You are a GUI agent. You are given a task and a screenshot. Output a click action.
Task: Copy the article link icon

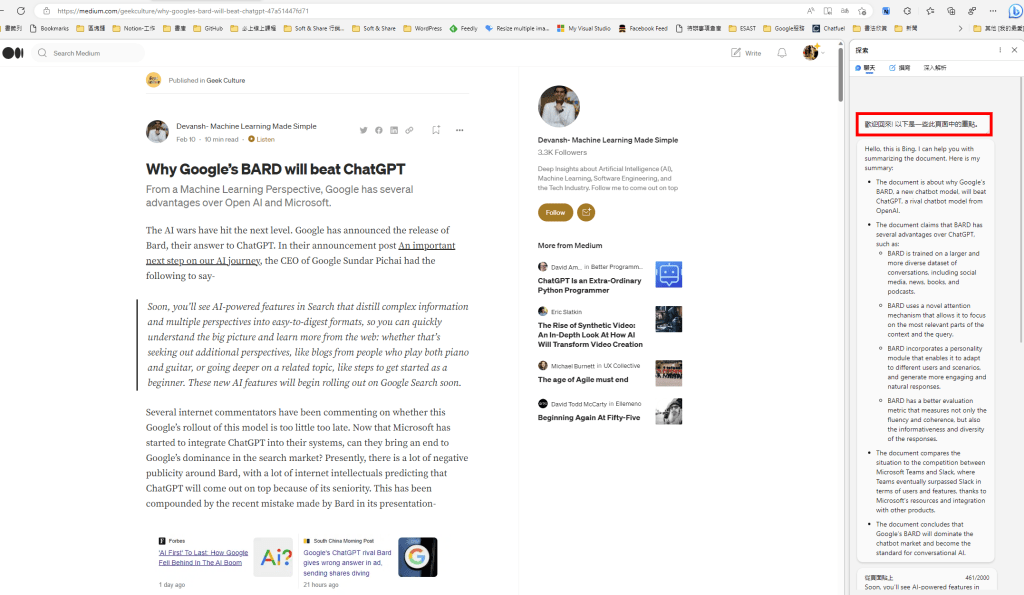409,130
